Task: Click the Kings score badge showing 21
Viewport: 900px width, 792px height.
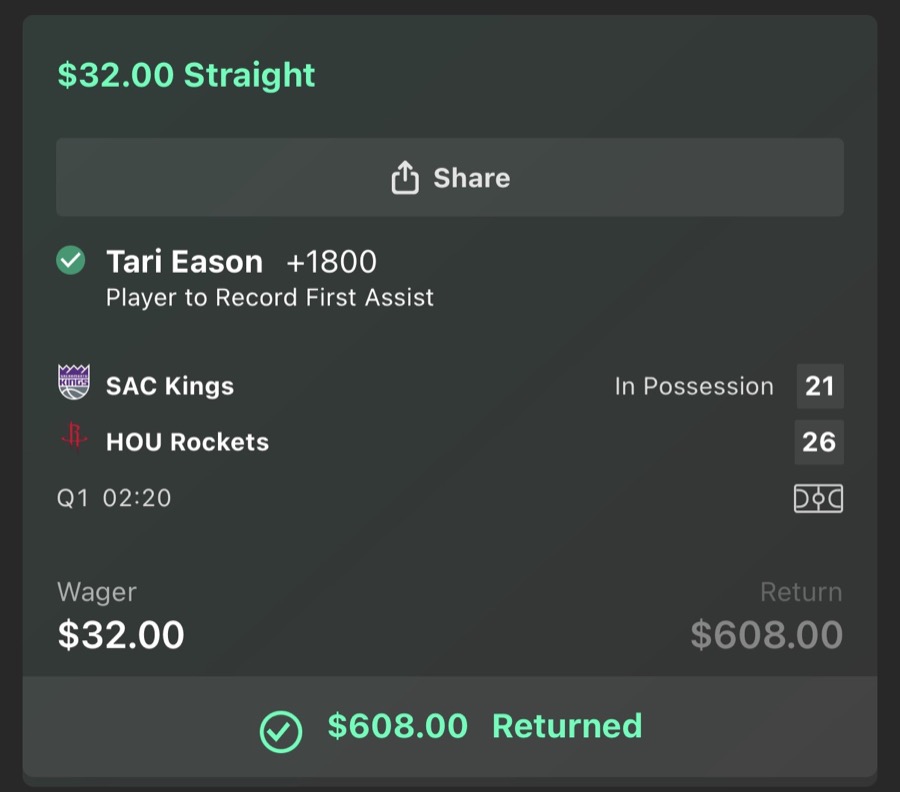Action: 821,386
